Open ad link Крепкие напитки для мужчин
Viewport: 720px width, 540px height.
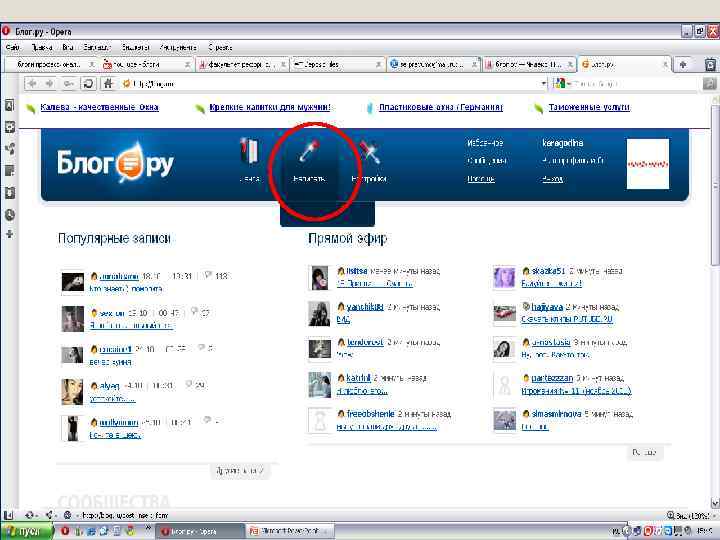[x=270, y=107]
